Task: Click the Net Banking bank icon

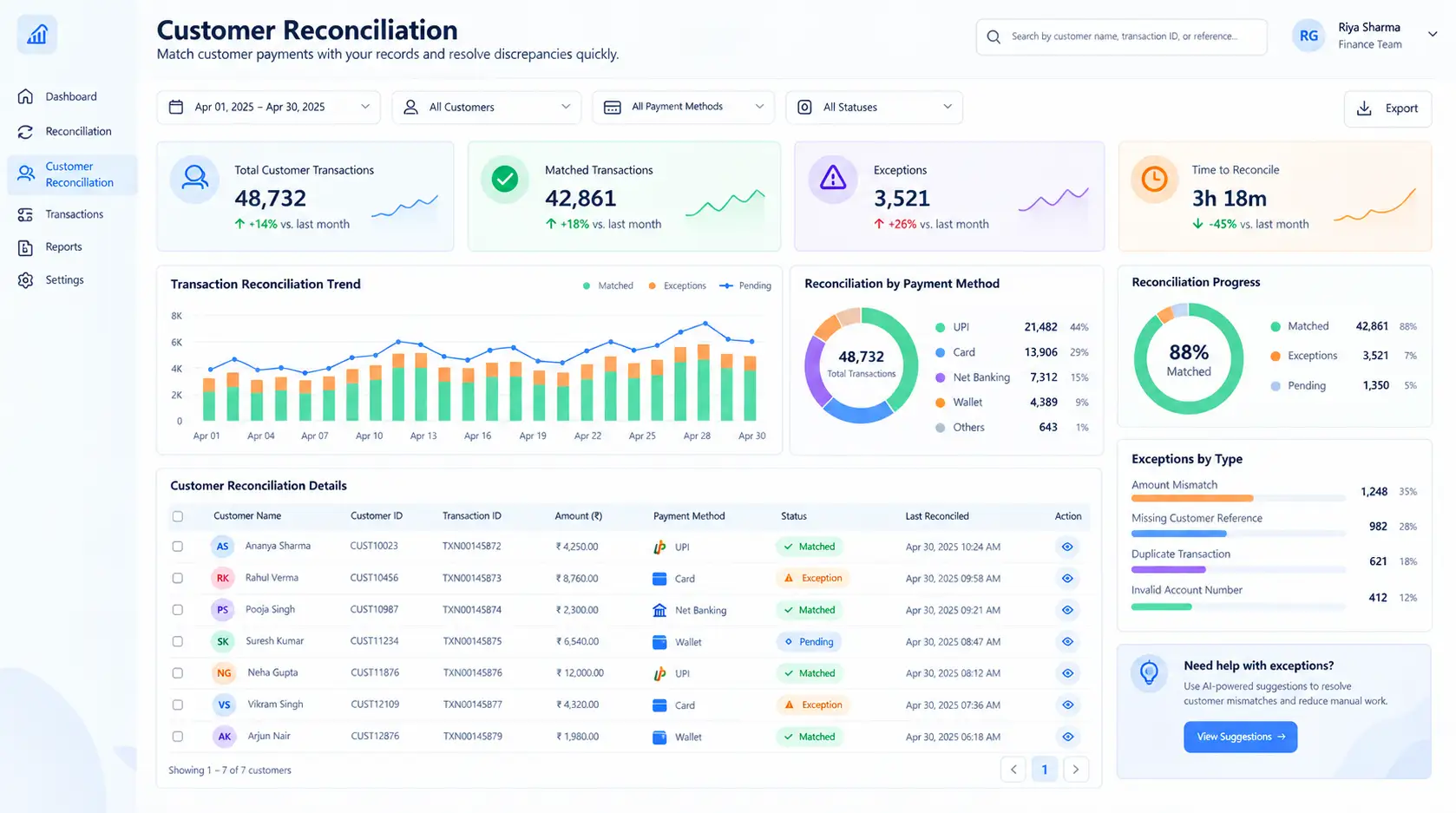Action: (x=659, y=610)
